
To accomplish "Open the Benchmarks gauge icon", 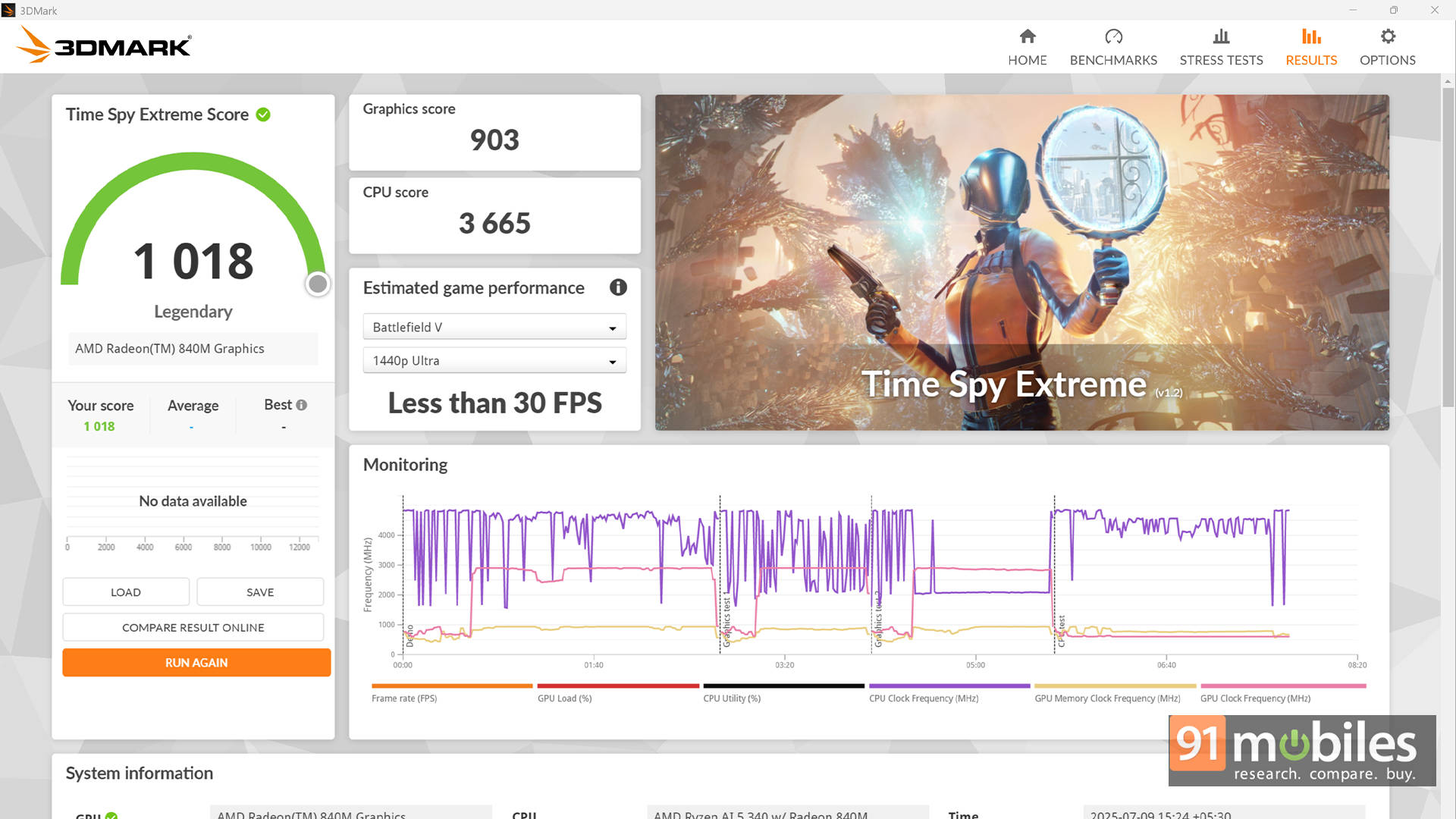I will [1112, 36].
